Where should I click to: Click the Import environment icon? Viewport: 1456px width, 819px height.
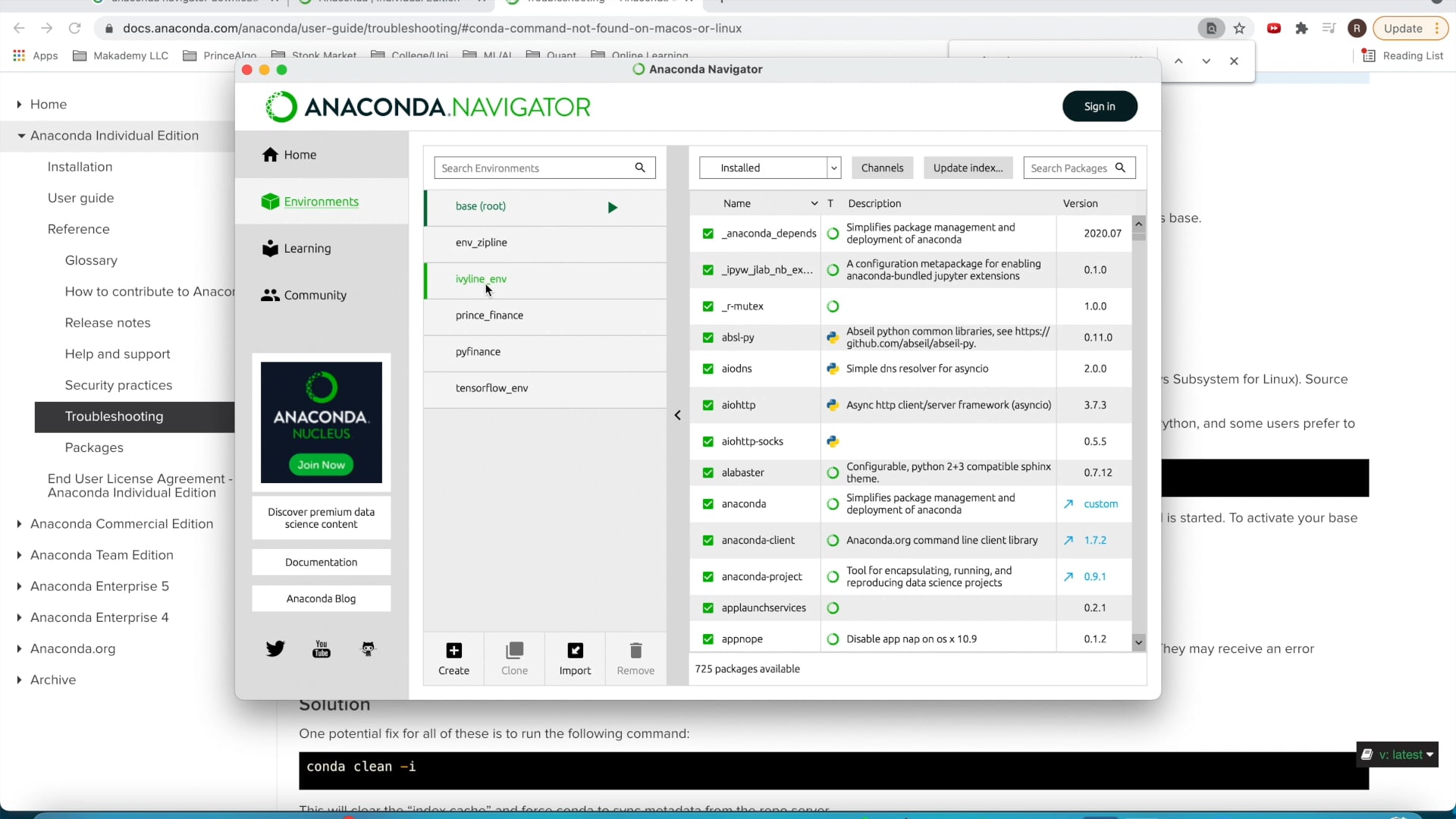(x=575, y=651)
